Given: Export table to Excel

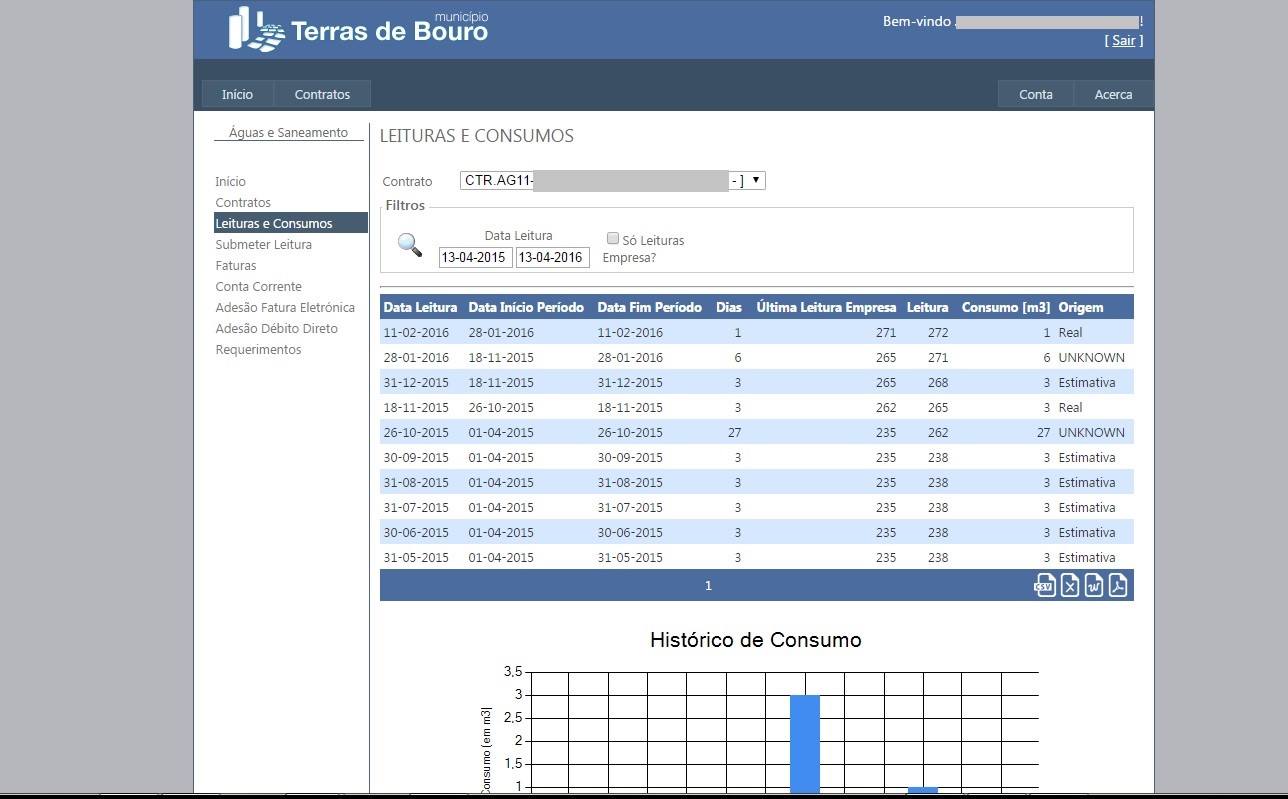Looking at the screenshot, I should tap(1070, 586).
